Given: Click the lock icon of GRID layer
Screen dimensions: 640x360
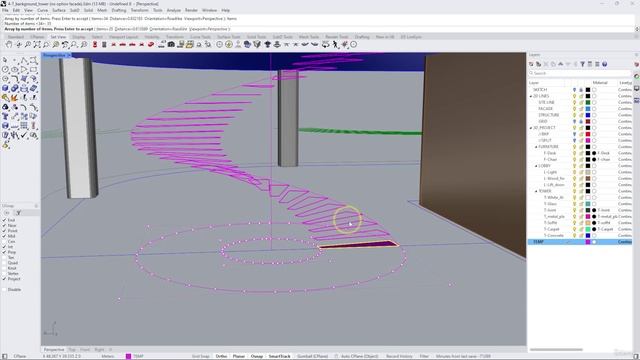Looking at the screenshot, I should (581, 122).
